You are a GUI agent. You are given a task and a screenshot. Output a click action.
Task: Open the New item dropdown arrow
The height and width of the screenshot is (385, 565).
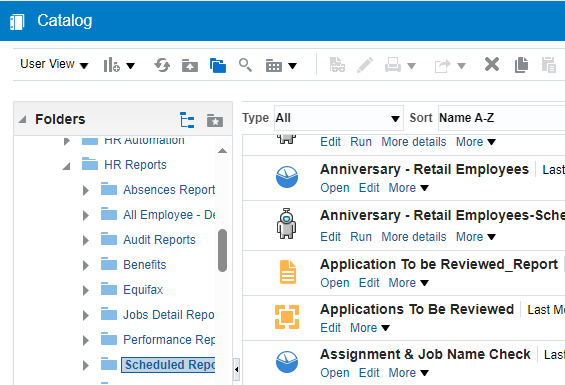point(130,66)
